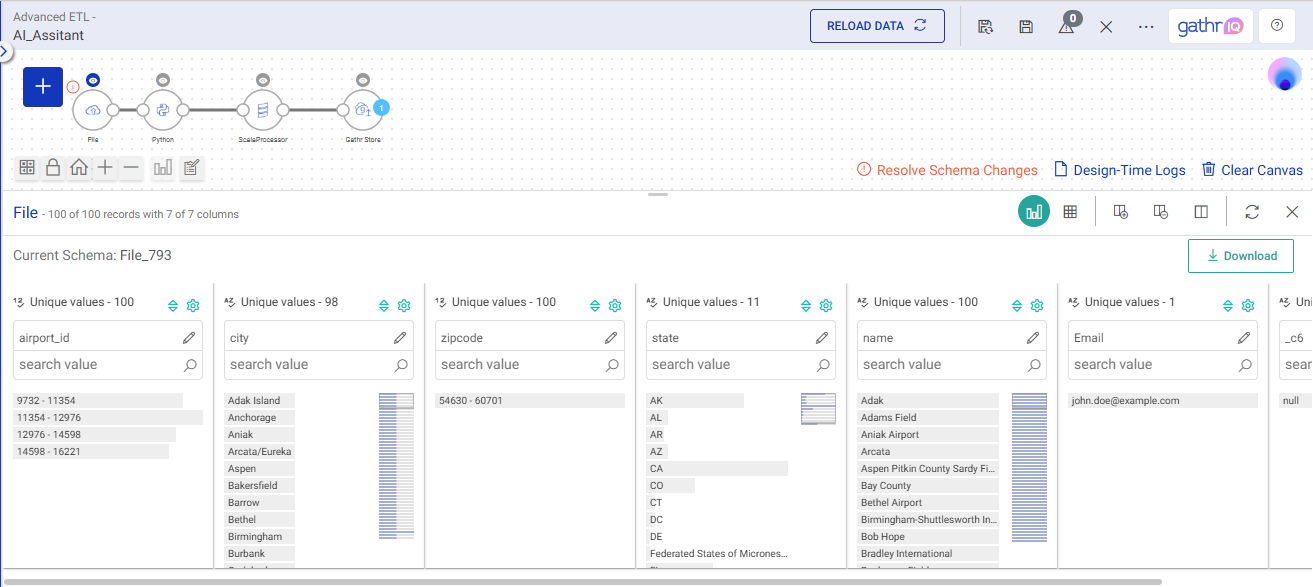The image size is (1313, 587).
Task: Switch to the grid table view icon
Action: (1070, 212)
